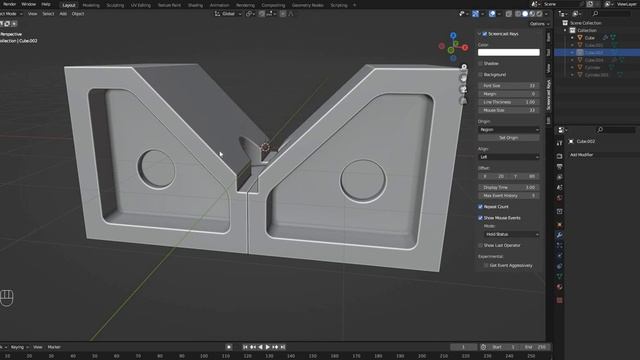Screen dimensions: 640x360
Task: Click the Add Modifier button
Action: click(x=605, y=155)
